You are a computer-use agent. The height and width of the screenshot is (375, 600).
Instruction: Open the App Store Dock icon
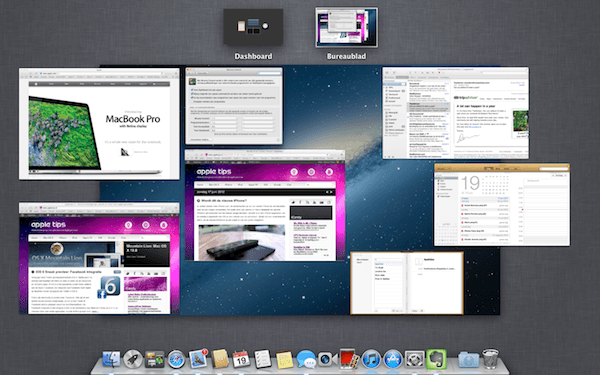coord(393,360)
